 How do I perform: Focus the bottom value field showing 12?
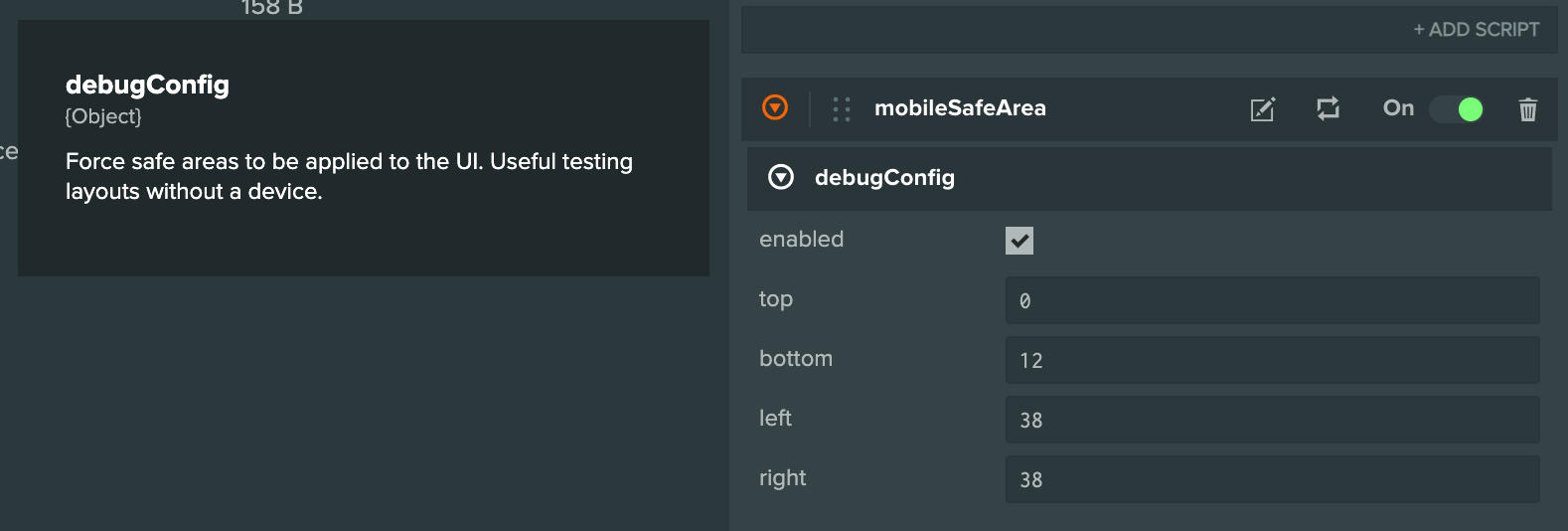click(x=1272, y=360)
